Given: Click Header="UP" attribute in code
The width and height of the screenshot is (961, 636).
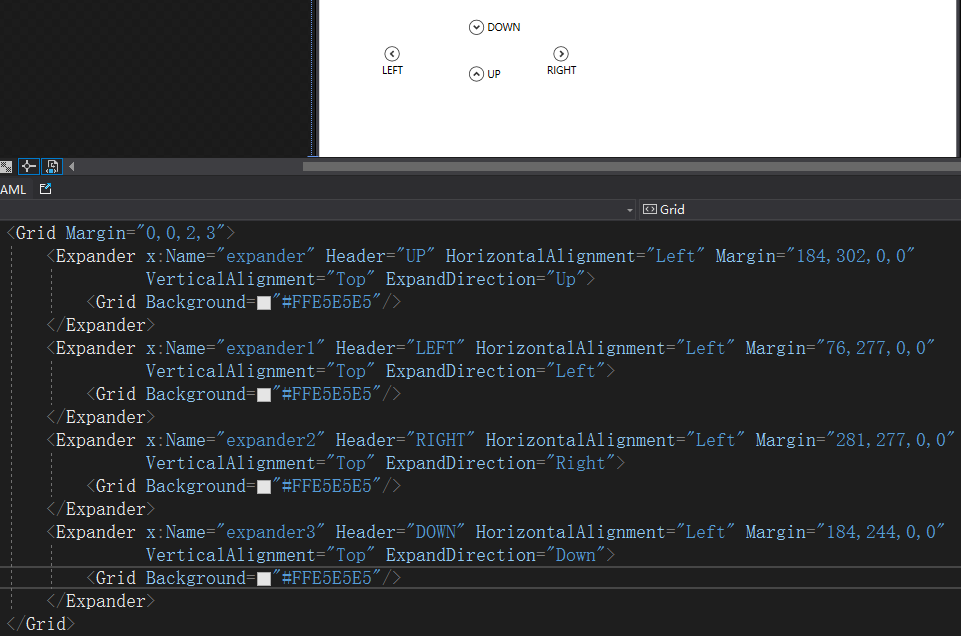Looking at the screenshot, I should [381, 256].
